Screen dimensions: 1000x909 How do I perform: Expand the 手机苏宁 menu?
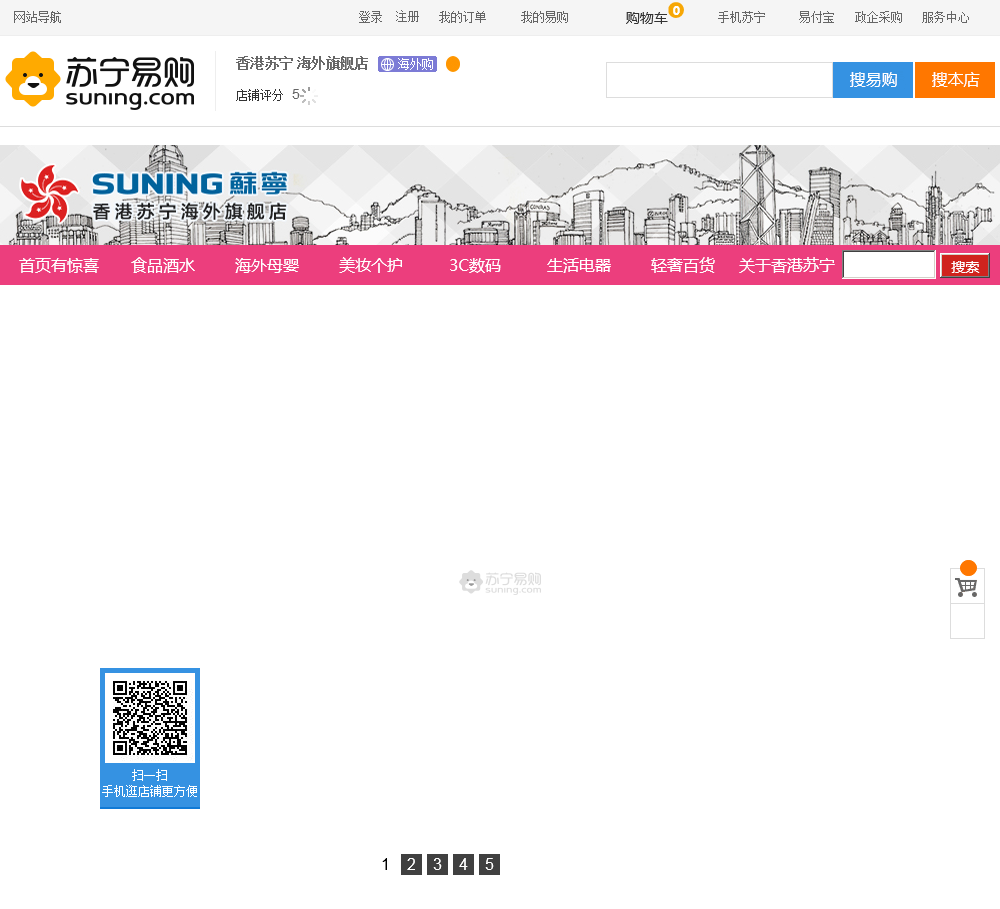tap(741, 17)
